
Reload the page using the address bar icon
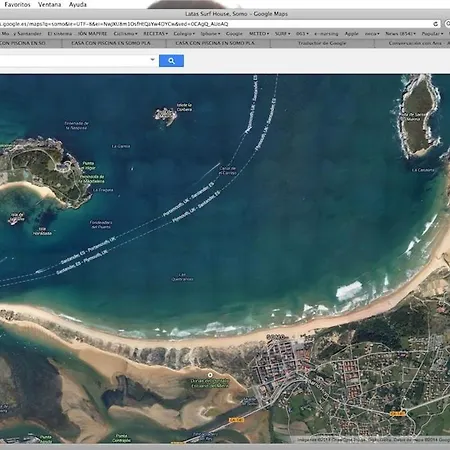click(x=436, y=24)
